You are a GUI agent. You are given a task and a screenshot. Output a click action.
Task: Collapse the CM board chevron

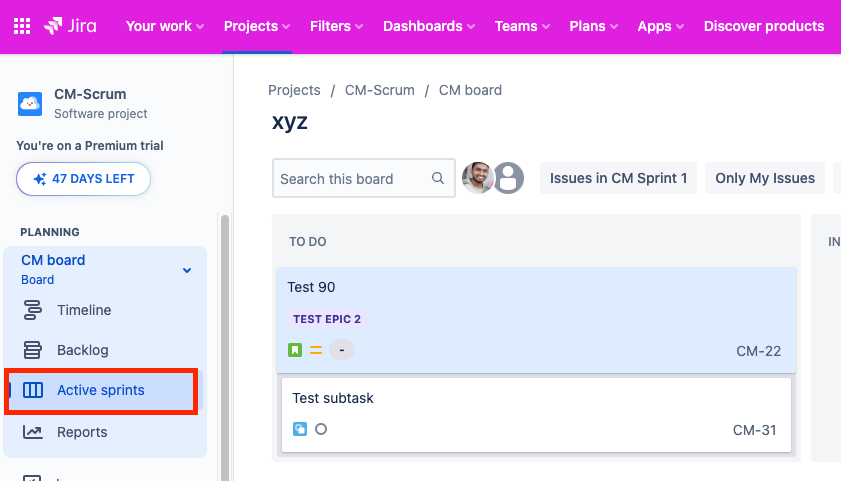click(x=186, y=270)
